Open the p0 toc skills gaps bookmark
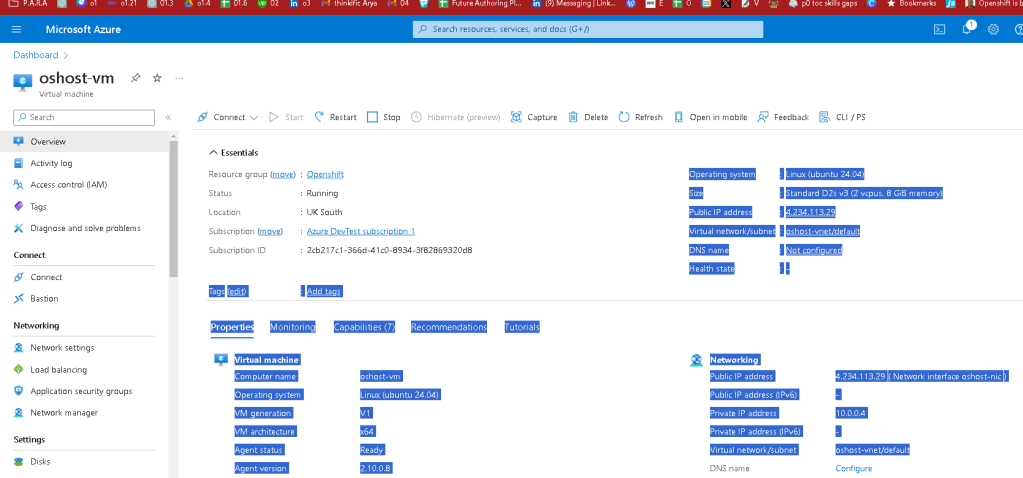 point(821,4)
